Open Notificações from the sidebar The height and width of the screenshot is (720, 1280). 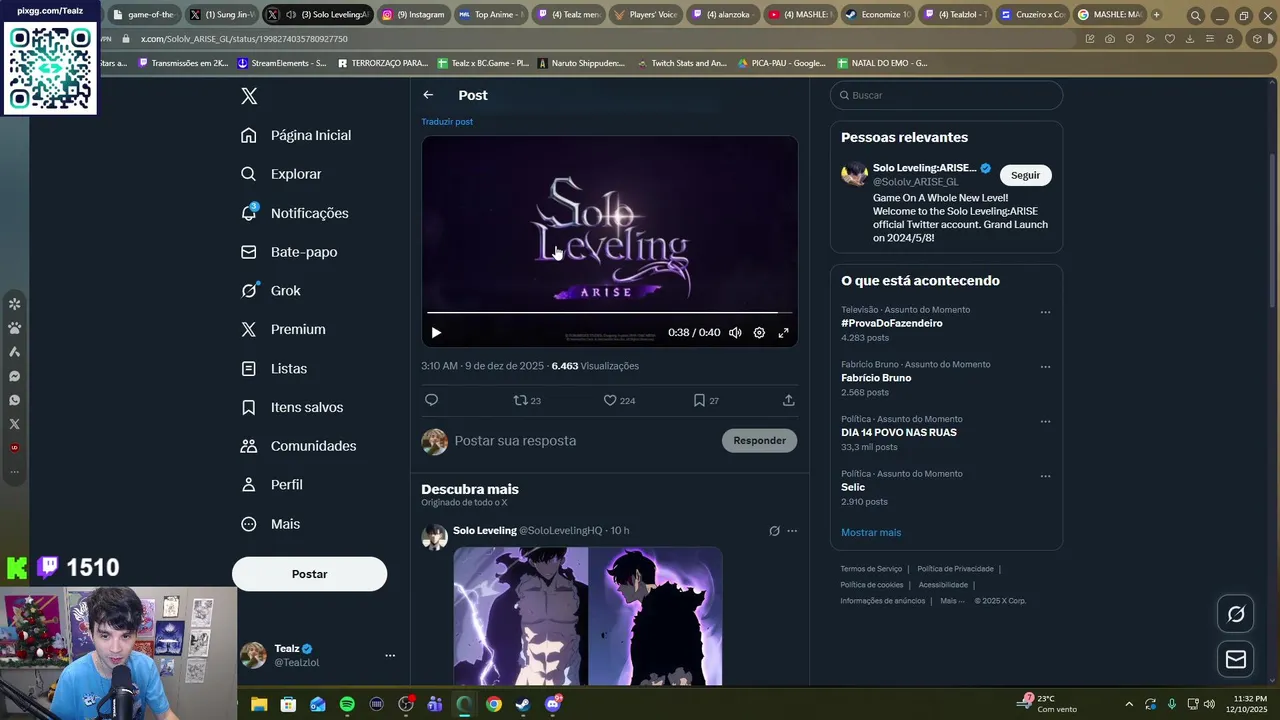[x=295, y=213]
